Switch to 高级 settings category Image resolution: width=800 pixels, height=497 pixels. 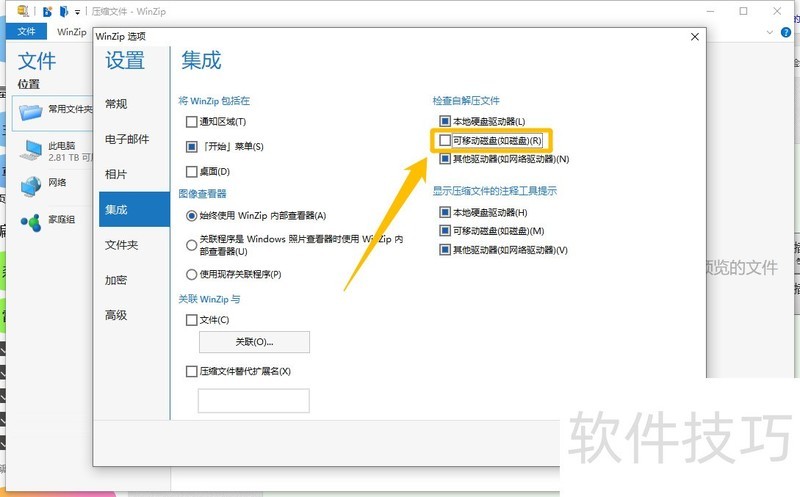[116, 315]
